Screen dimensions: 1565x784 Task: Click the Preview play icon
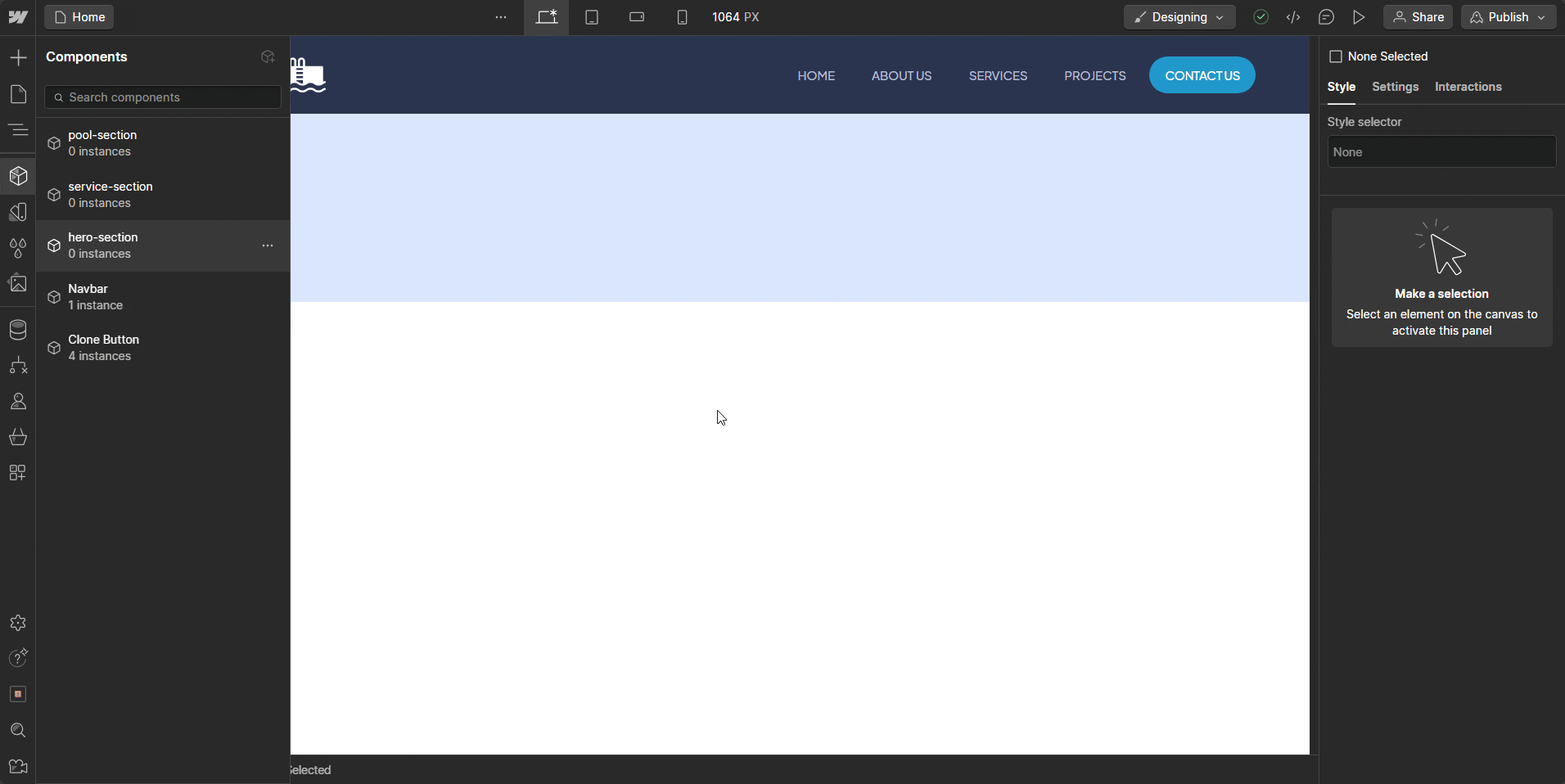coord(1359,17)
